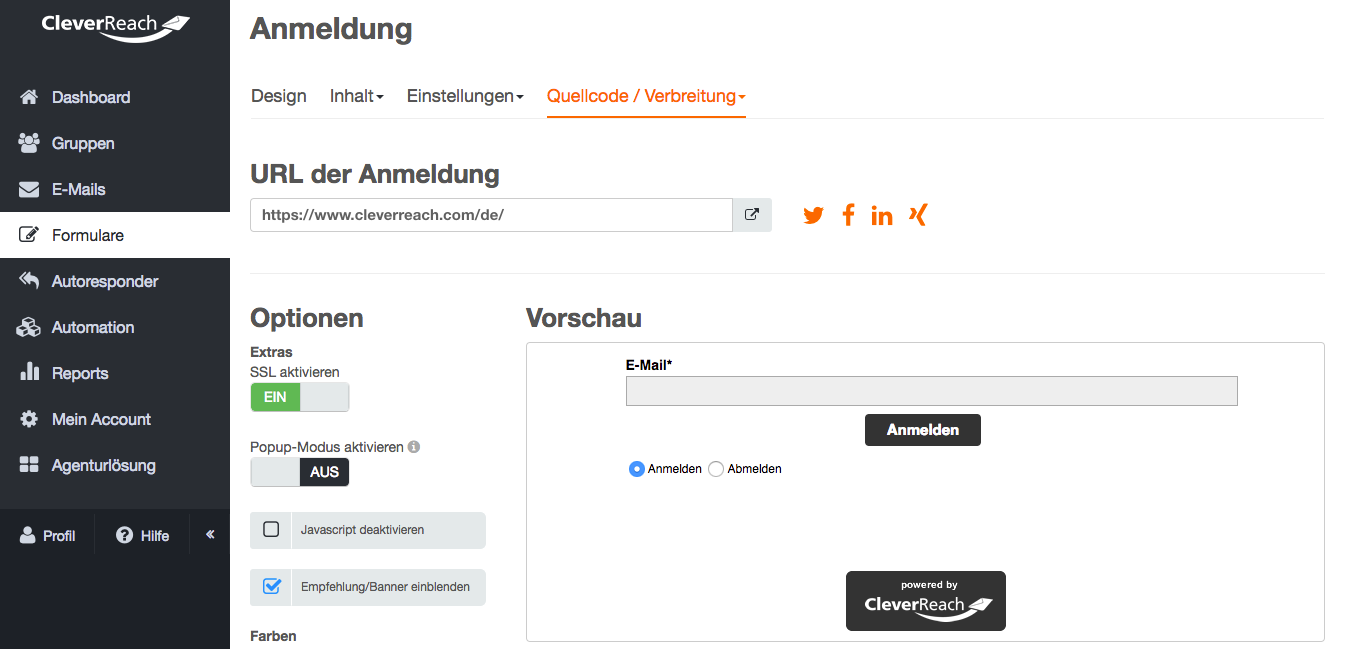Click the Autoresponder reply arrows icon

(x=29, y=281)
